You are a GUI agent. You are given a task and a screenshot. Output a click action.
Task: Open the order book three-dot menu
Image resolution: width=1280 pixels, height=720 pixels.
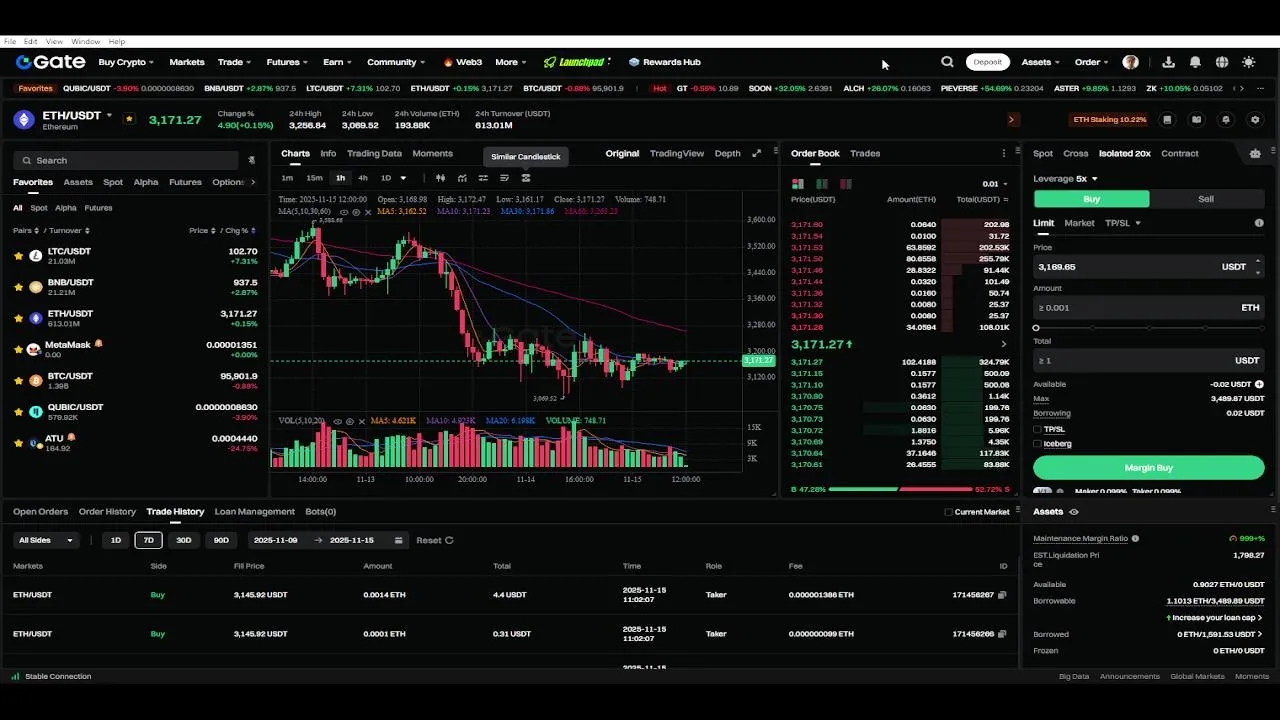[1004, 153]
